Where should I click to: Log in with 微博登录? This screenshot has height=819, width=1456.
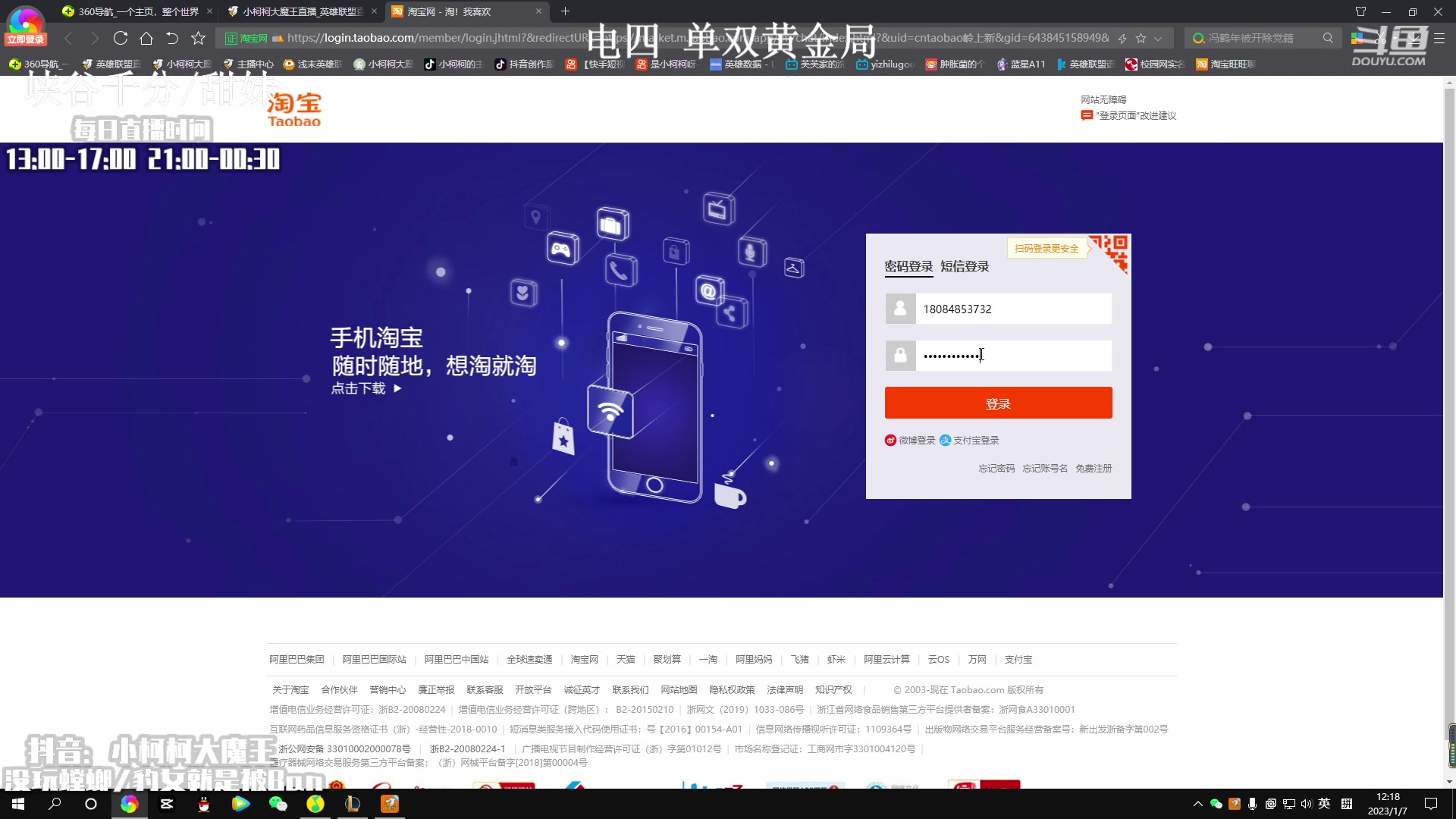(x=910, y=440)
